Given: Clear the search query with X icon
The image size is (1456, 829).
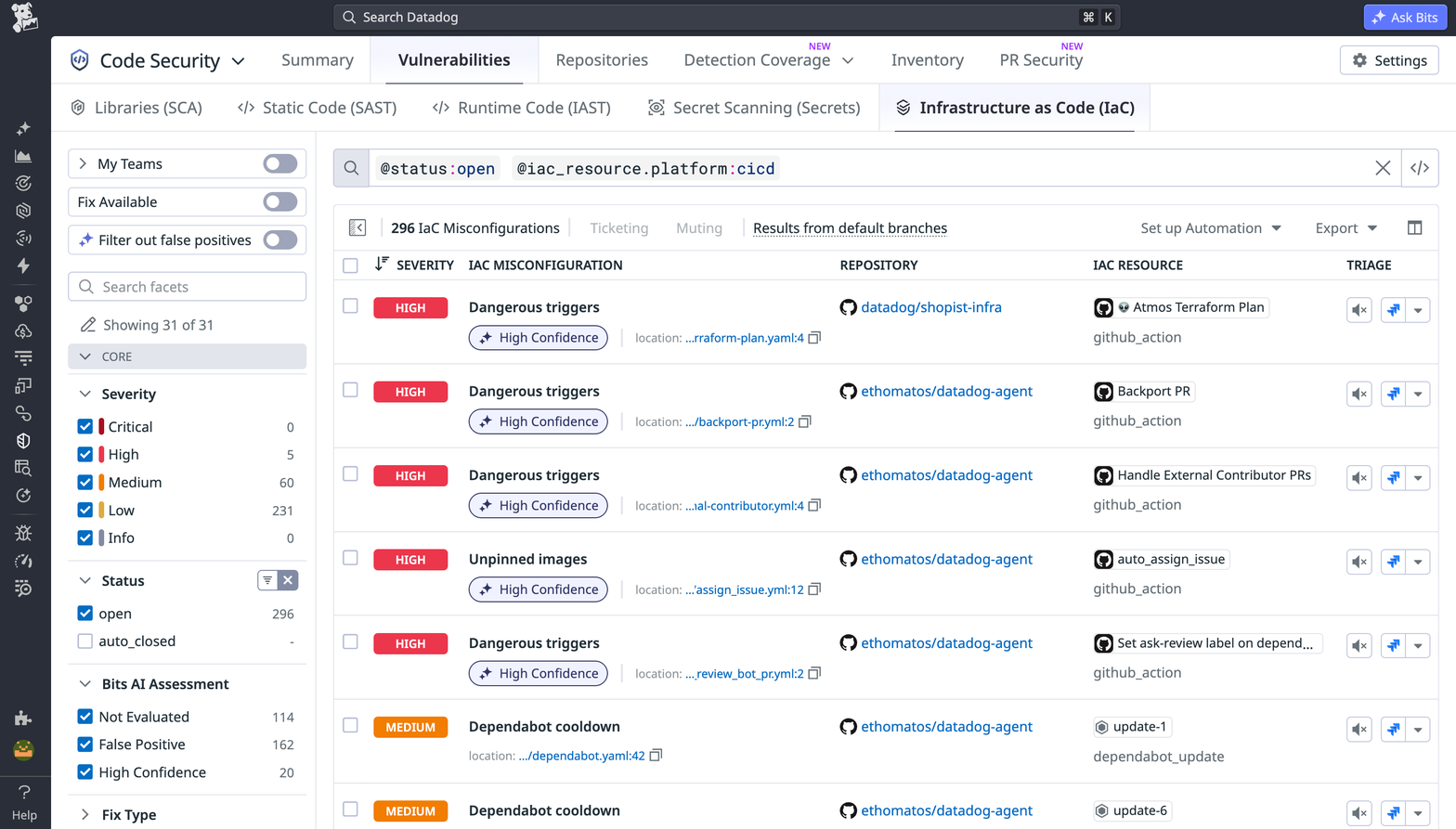Looking at the screenshot, I should [x=1383, y=168].
